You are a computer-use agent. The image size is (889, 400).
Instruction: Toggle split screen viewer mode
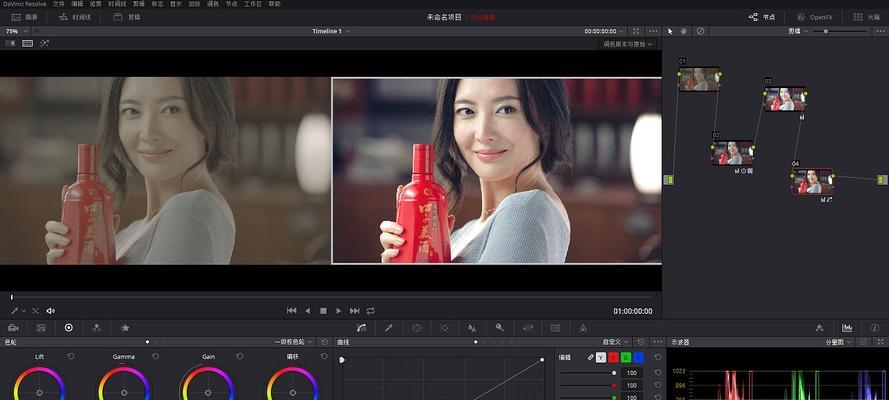point(27,43)
